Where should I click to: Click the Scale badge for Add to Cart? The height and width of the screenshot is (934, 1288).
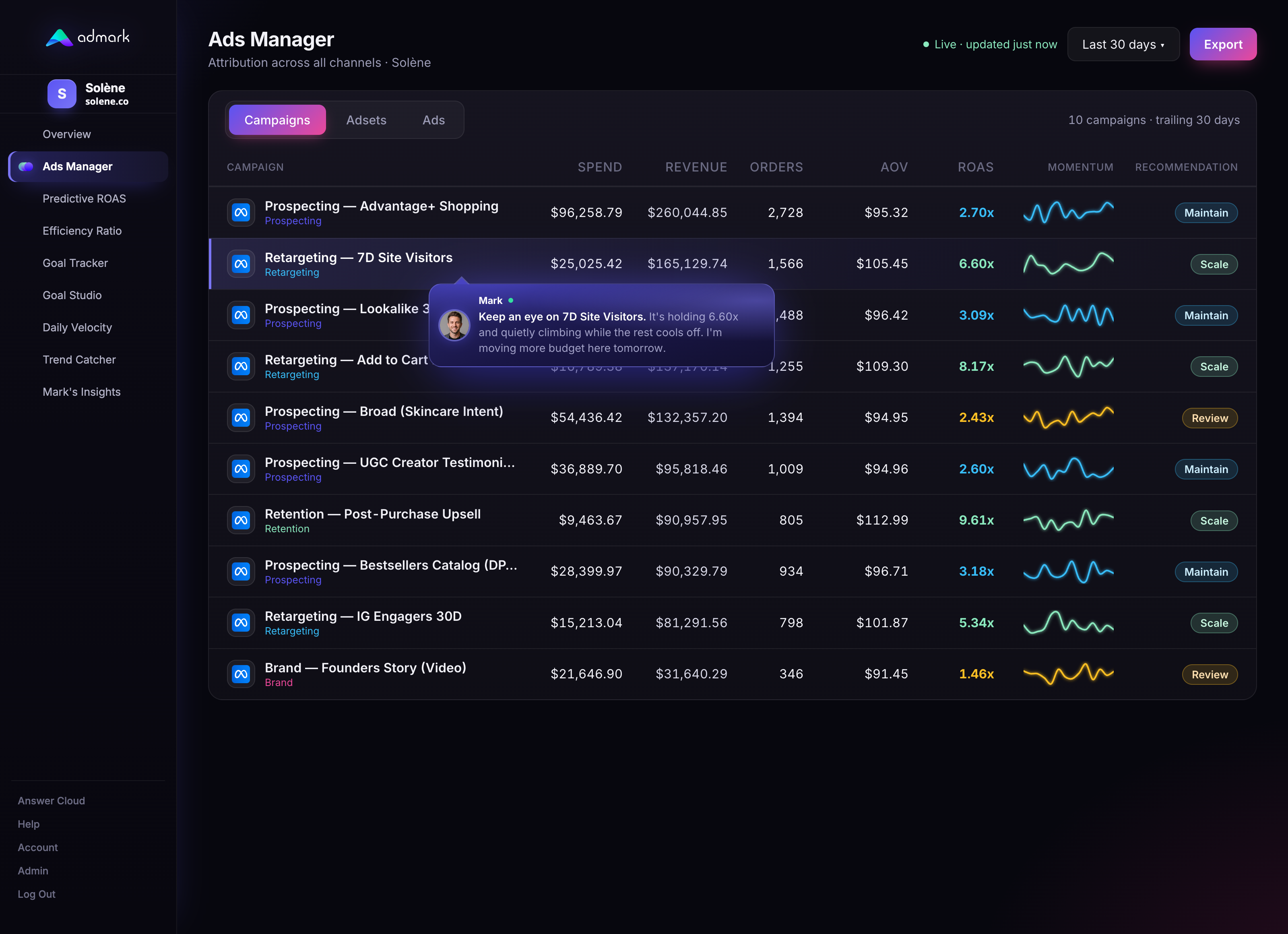pyautogui.click(x=1214, y=366)
